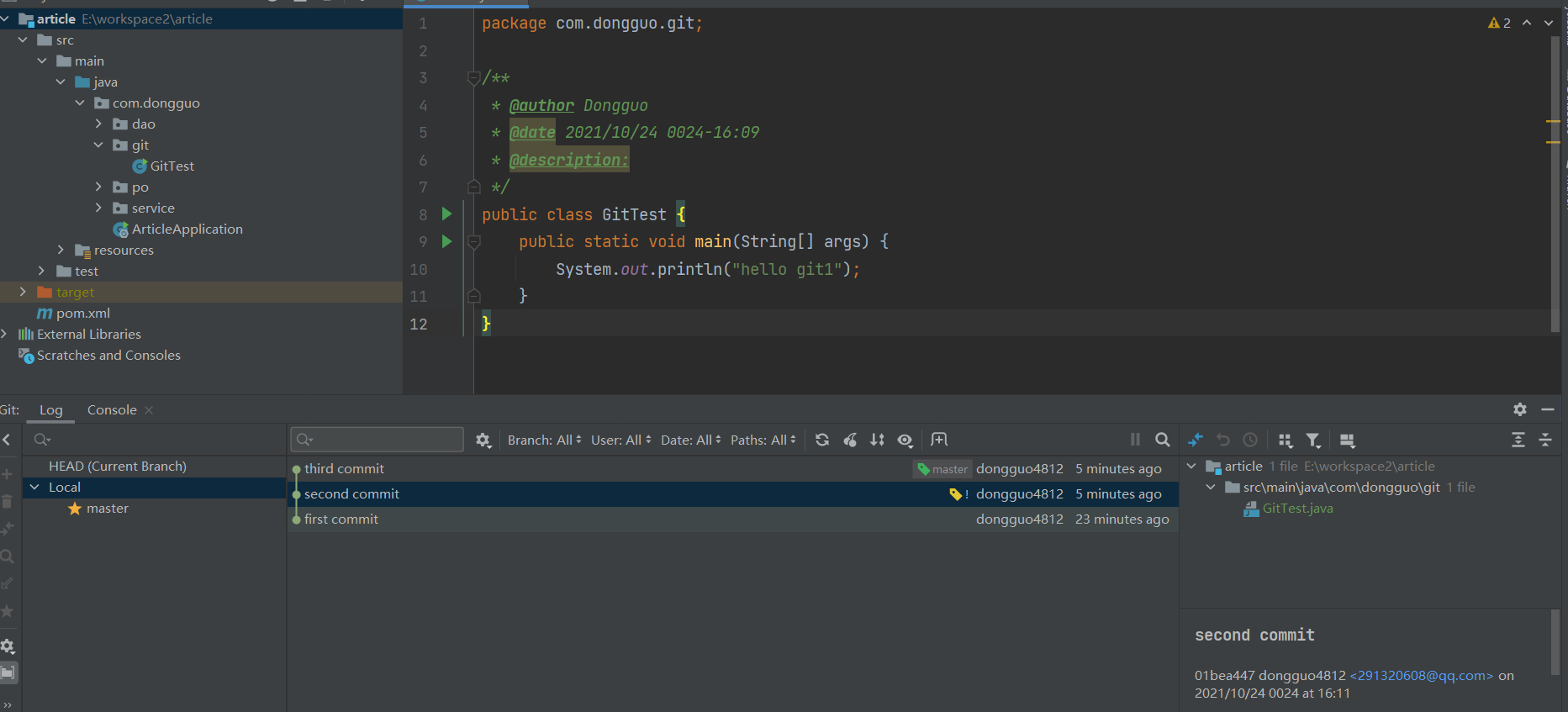Collapse the Local branches node
Screen dimensions: 1568x712
click(34, 487)
